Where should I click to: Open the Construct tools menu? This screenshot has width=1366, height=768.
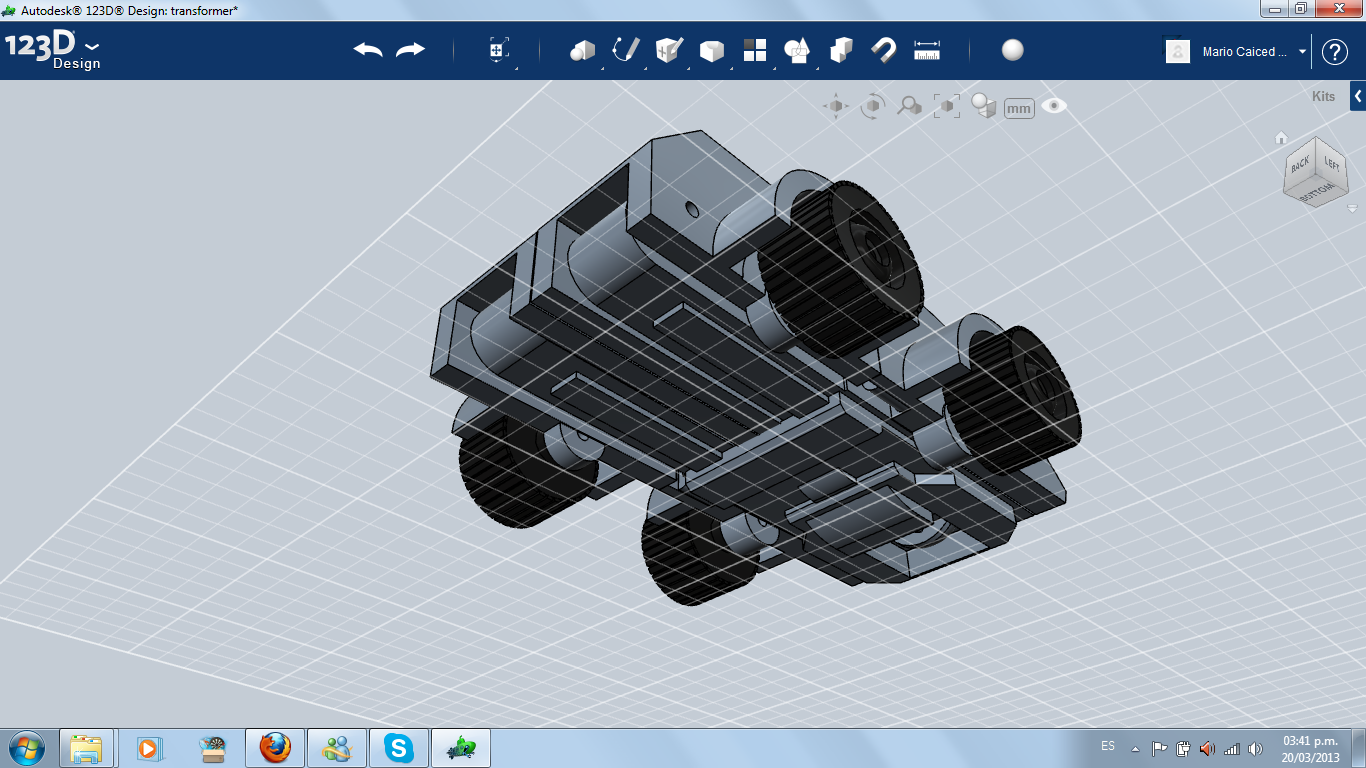[669, 50]
